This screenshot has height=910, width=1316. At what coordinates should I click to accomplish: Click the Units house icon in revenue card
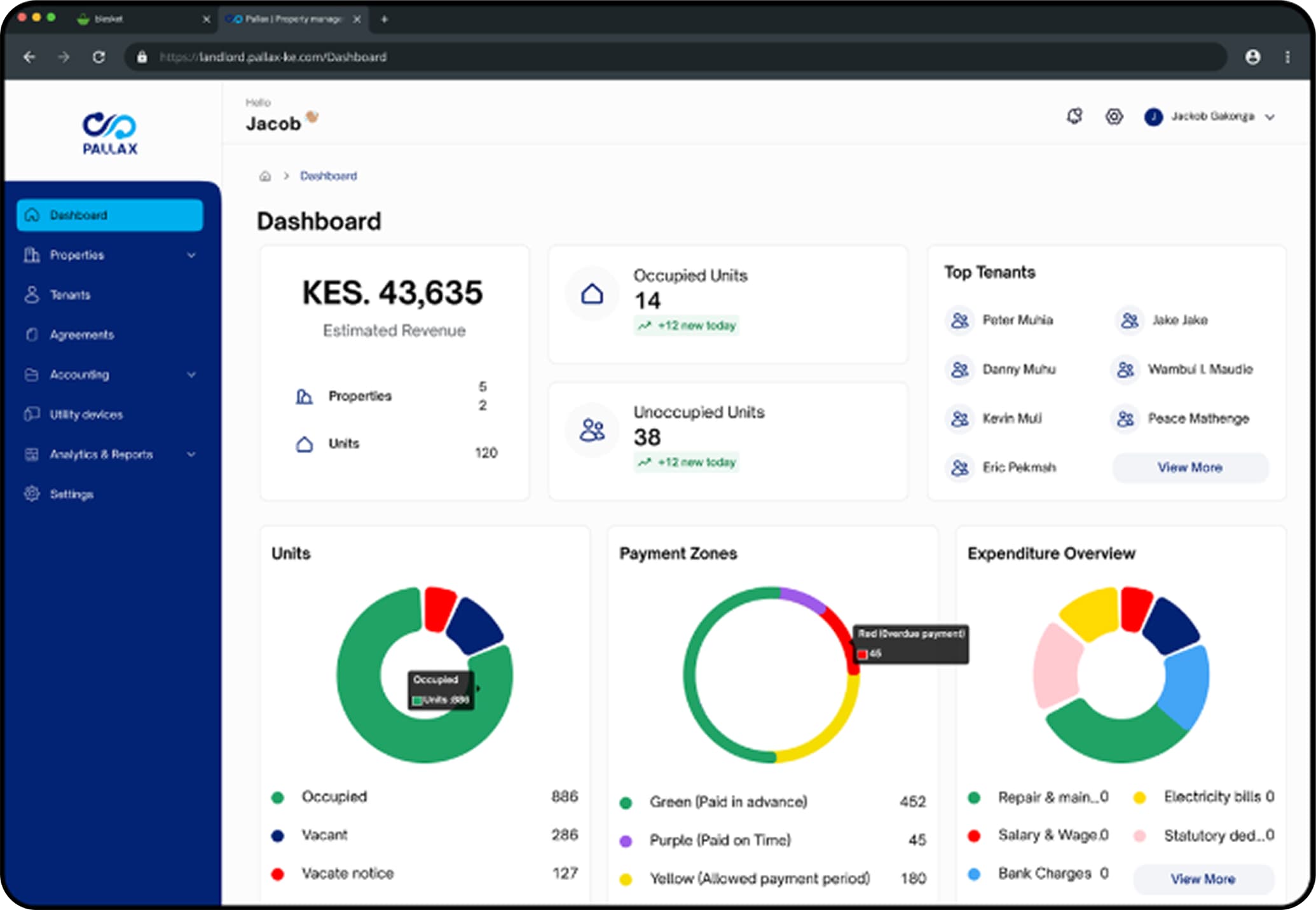tap(305, 444)
